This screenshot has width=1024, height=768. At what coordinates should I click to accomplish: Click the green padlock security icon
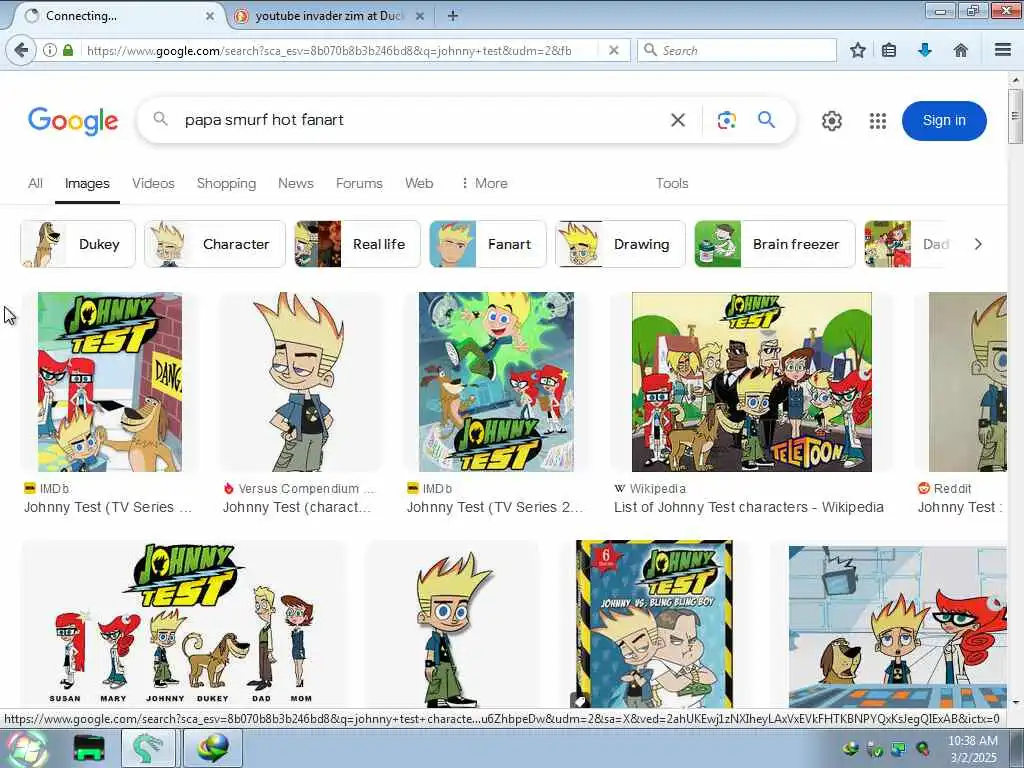68,50
